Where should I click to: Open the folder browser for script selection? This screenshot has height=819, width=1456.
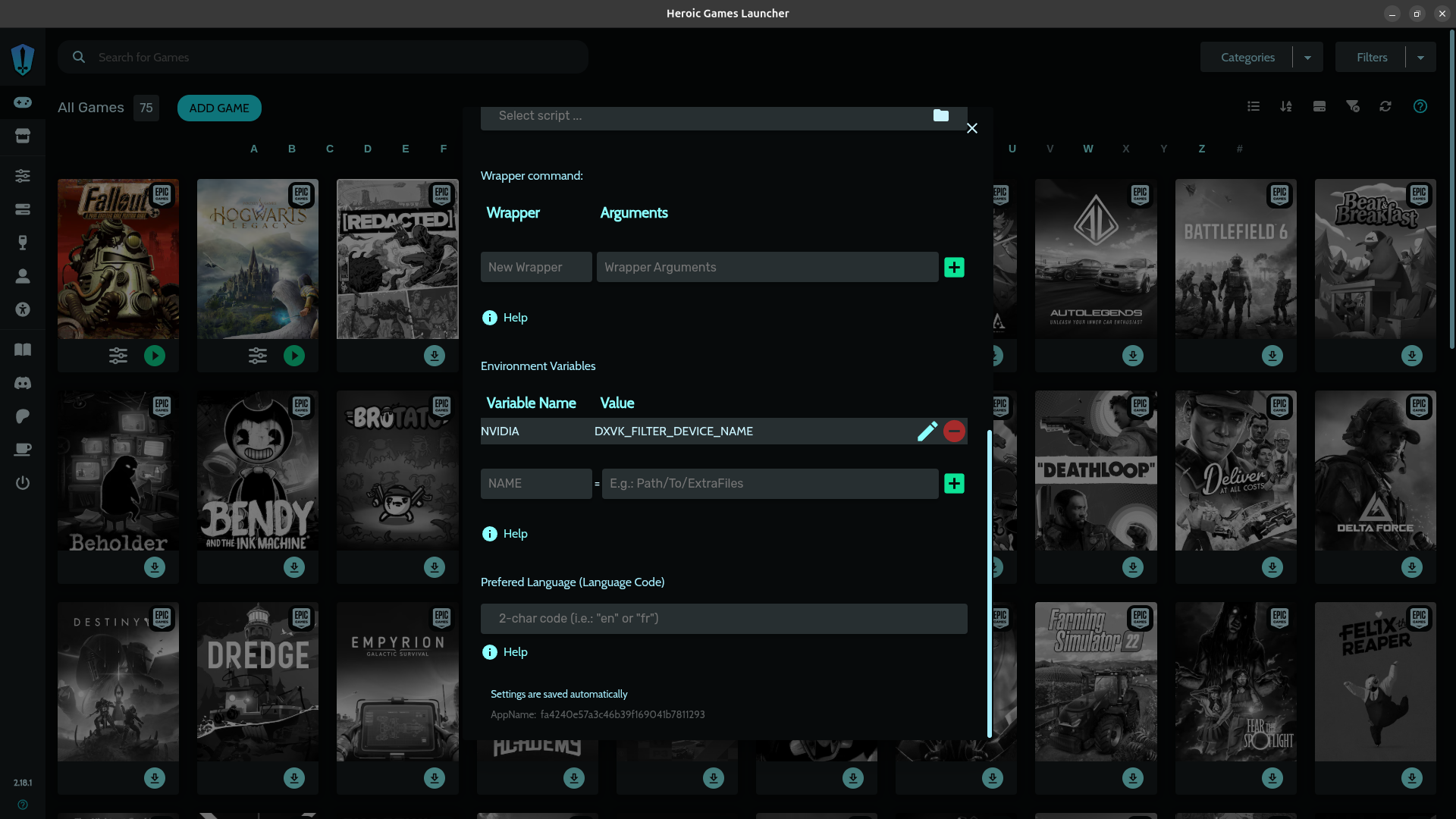[940, 115]
